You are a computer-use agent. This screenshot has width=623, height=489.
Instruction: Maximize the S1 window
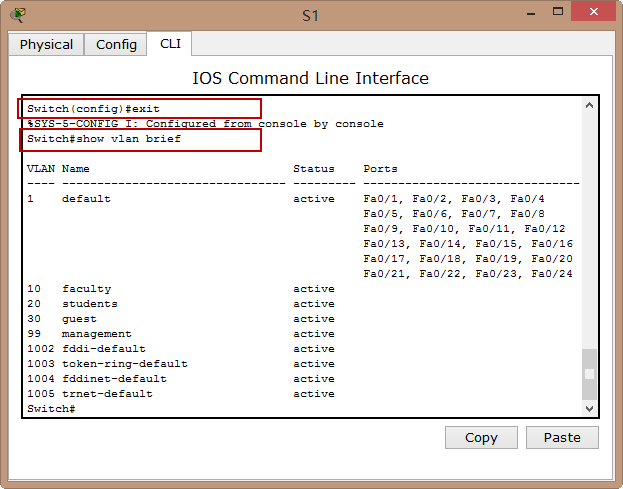(558, 12)
